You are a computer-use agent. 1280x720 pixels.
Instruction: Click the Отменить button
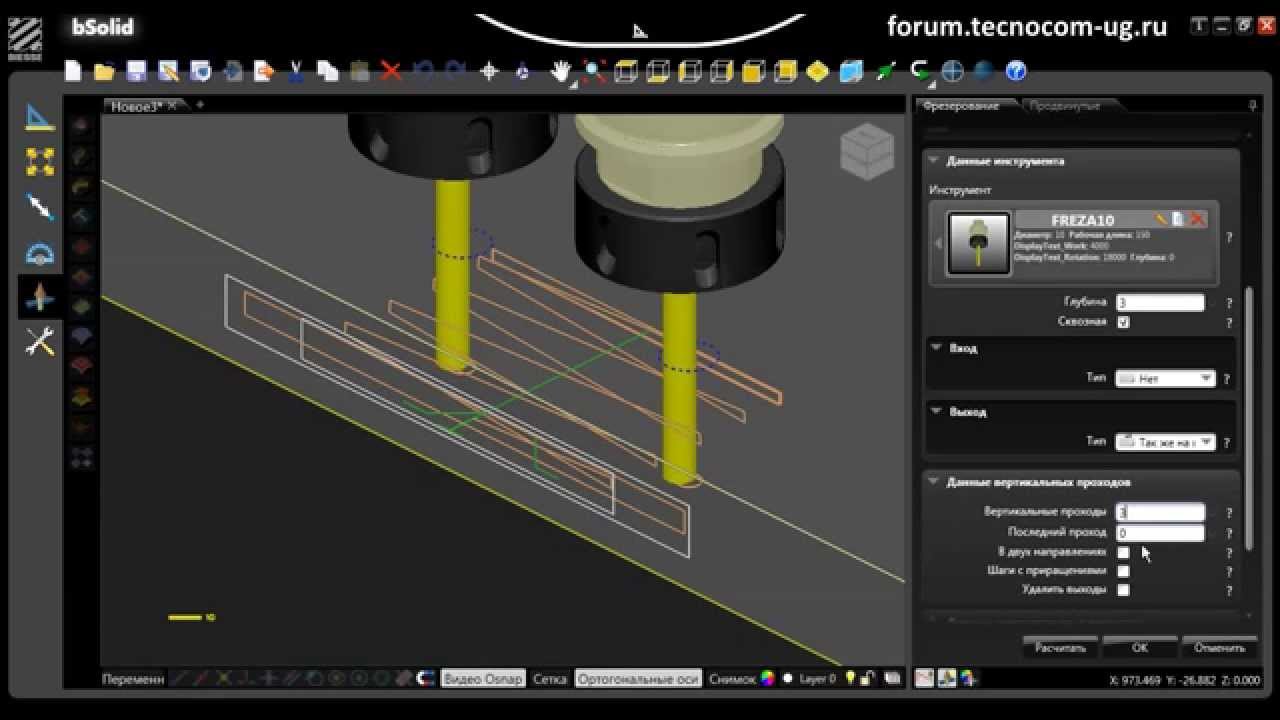tap(1219, 647)
